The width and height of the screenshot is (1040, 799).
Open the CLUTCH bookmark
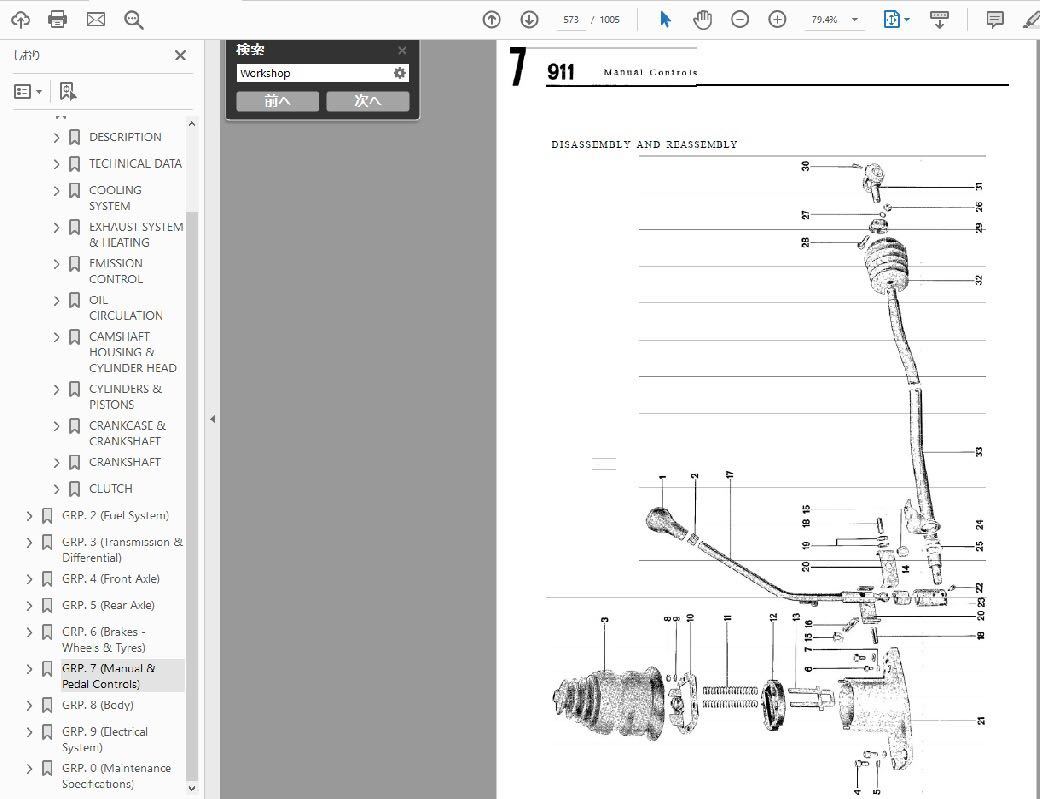(x=111, y=489)
